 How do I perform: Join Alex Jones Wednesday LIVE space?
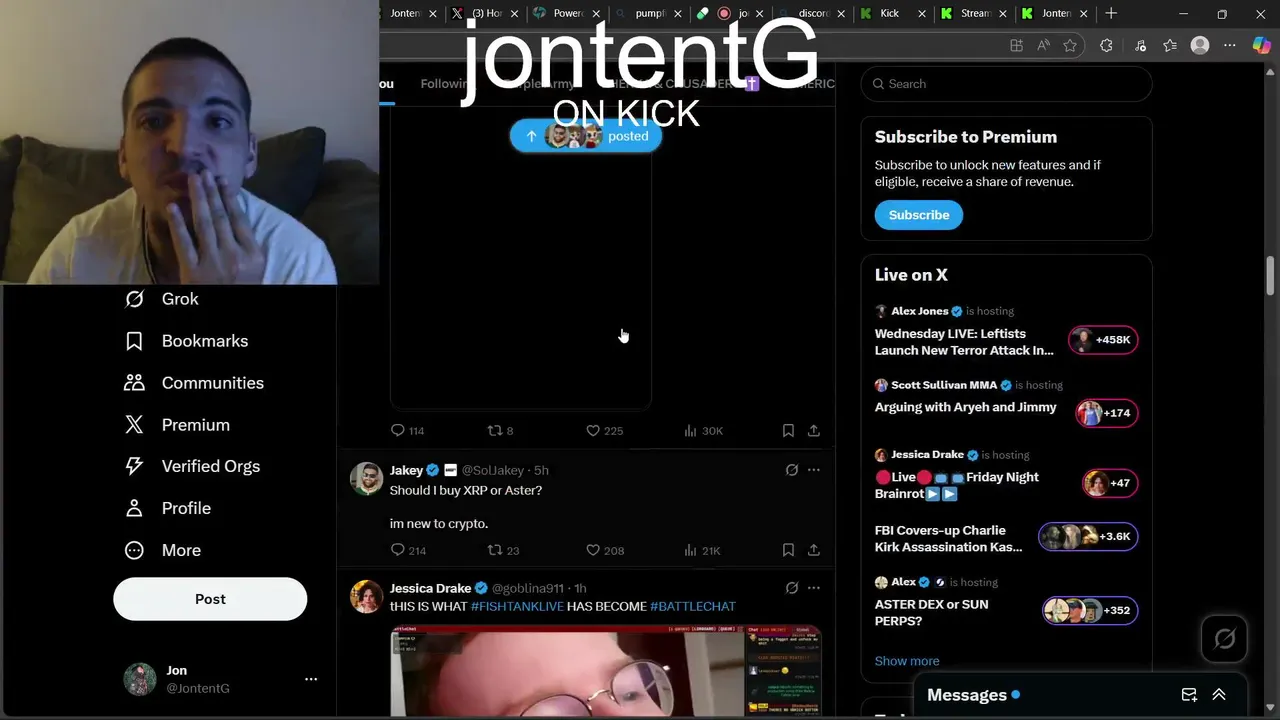pos(1006,333)
